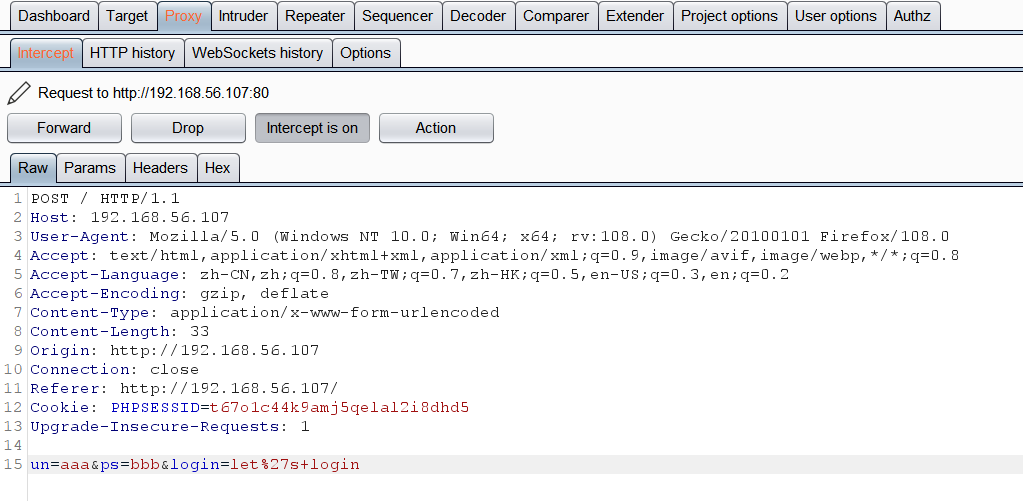Toggle the Intercept is on button
Image resolution: width=1023 pixels, height=501 pixels.
(312, 128)
